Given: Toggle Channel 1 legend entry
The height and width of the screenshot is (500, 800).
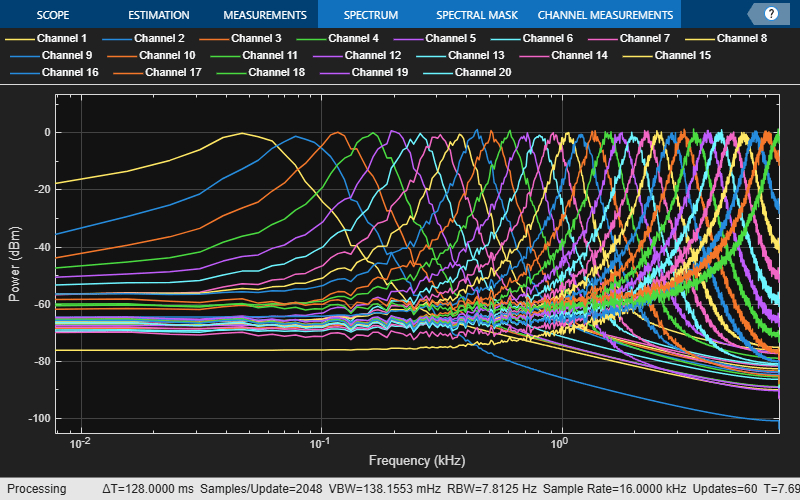Looking at the screenshot, I should point(46,38).
